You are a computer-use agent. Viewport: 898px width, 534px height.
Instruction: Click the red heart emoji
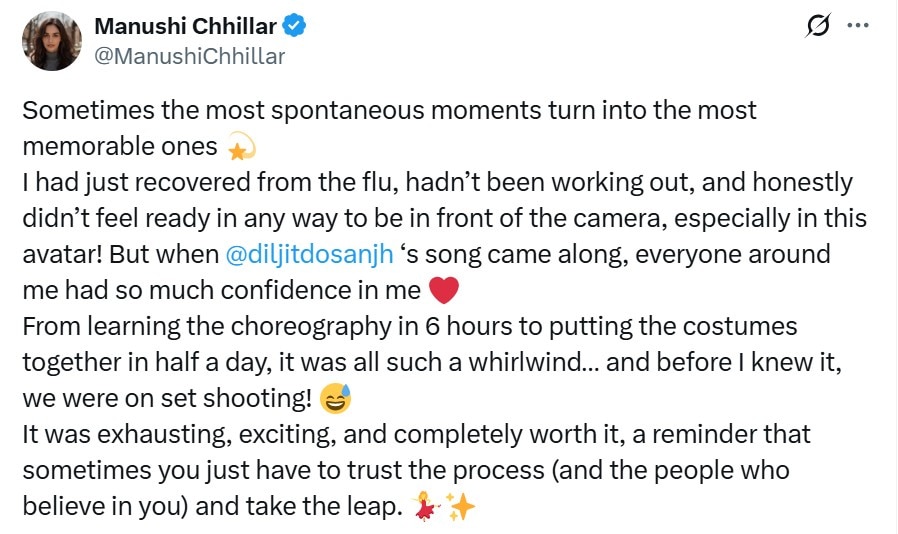click(x=443, y=292)
